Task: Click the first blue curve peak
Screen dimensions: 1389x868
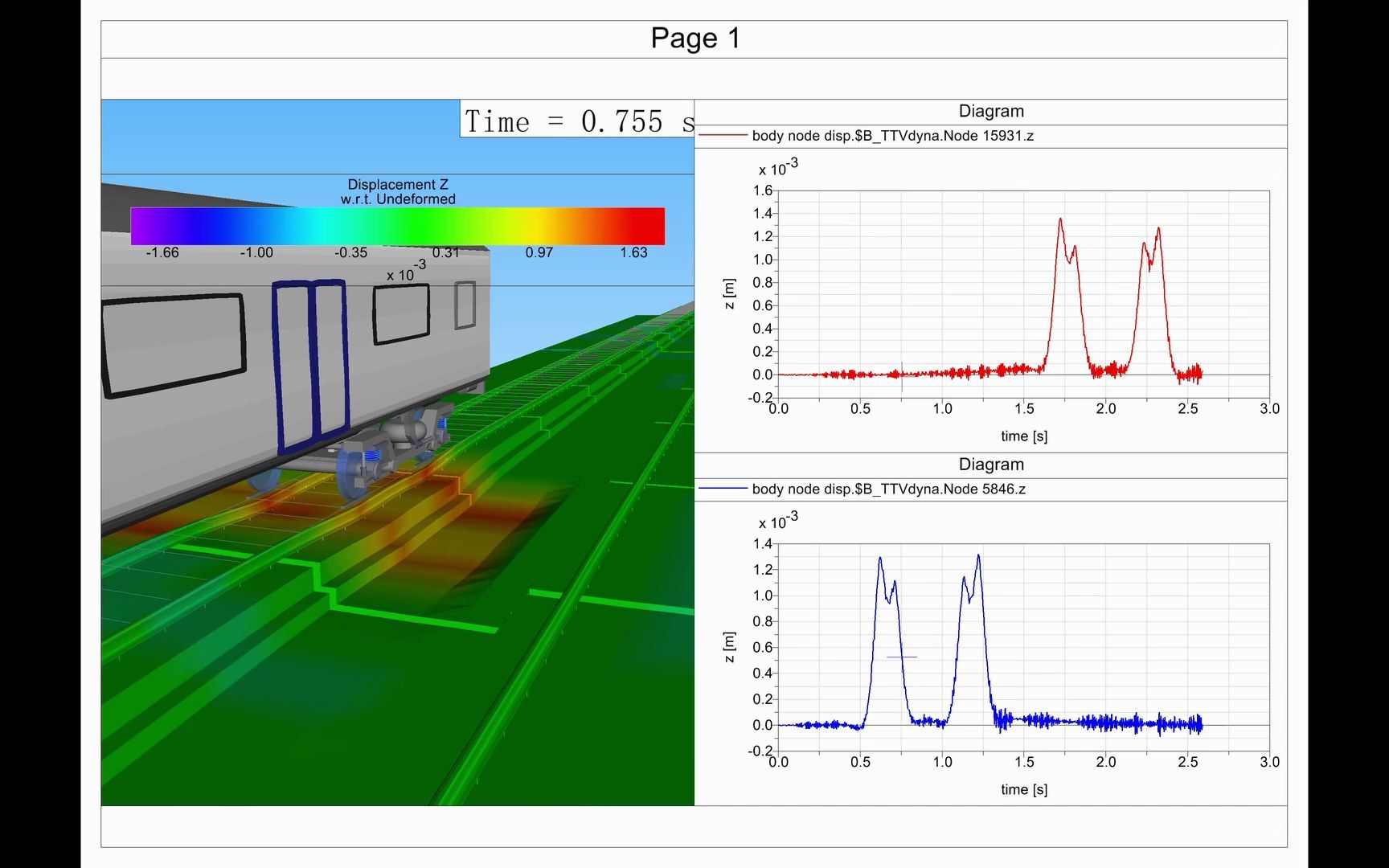Action: click(x=880, y=559)
